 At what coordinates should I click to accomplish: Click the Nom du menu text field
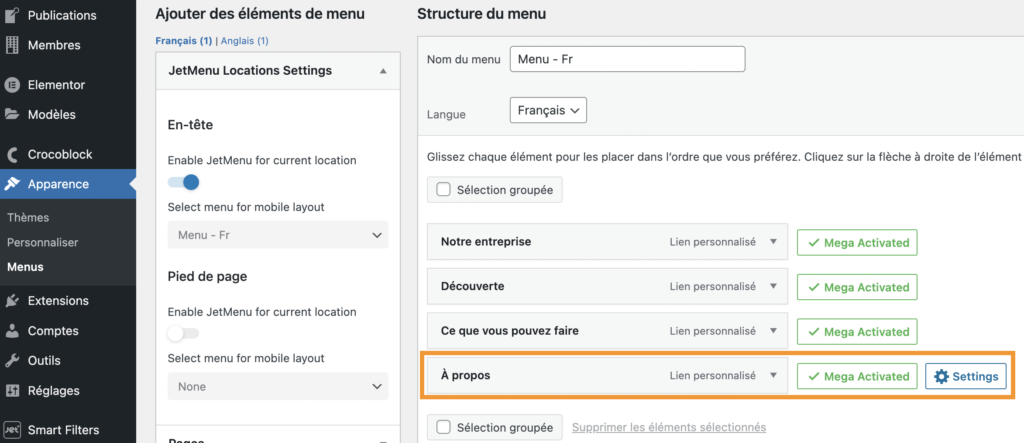tap(627, 59)
